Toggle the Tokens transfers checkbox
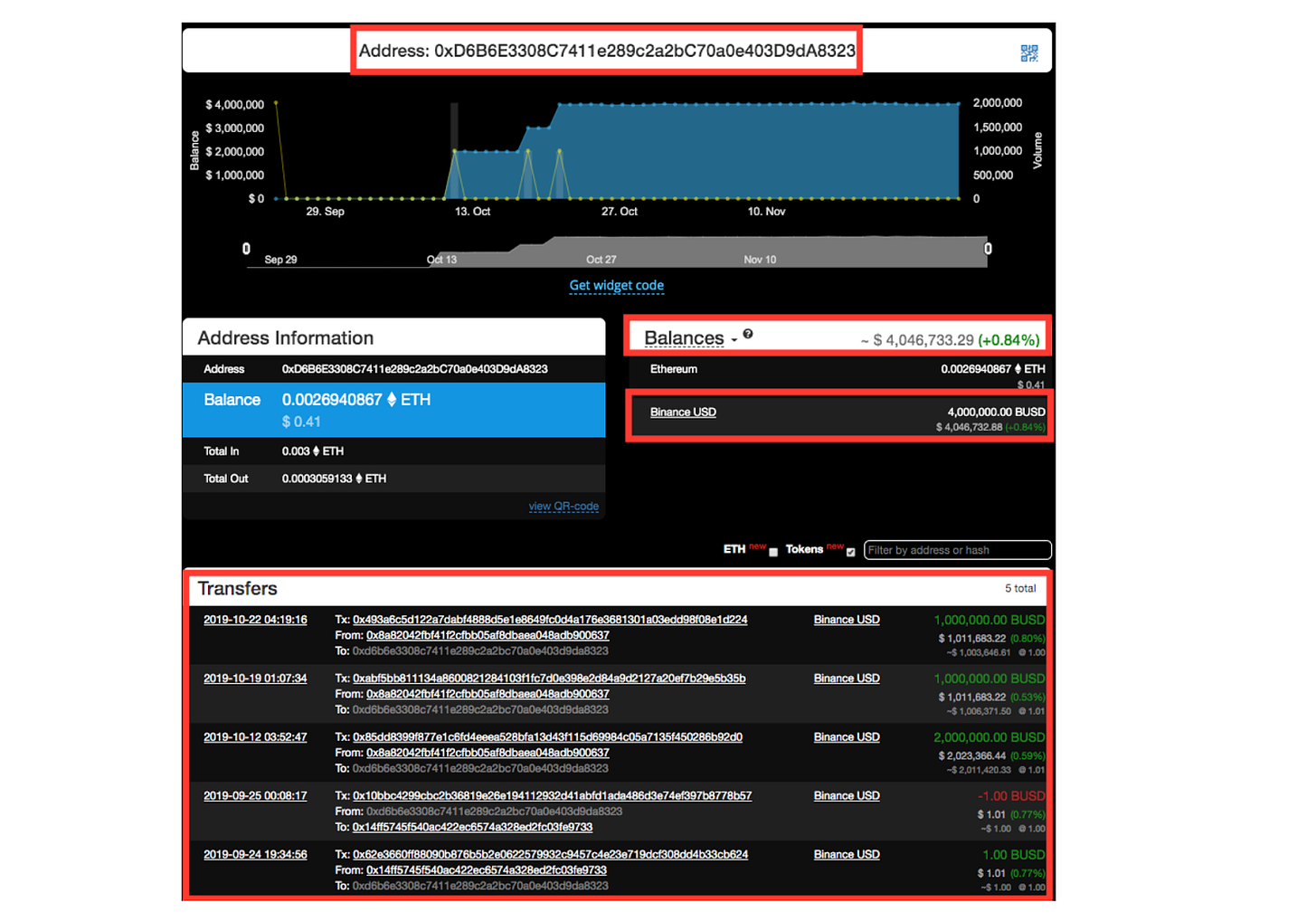Screen dimensions: 1316x921 (850, 552)
